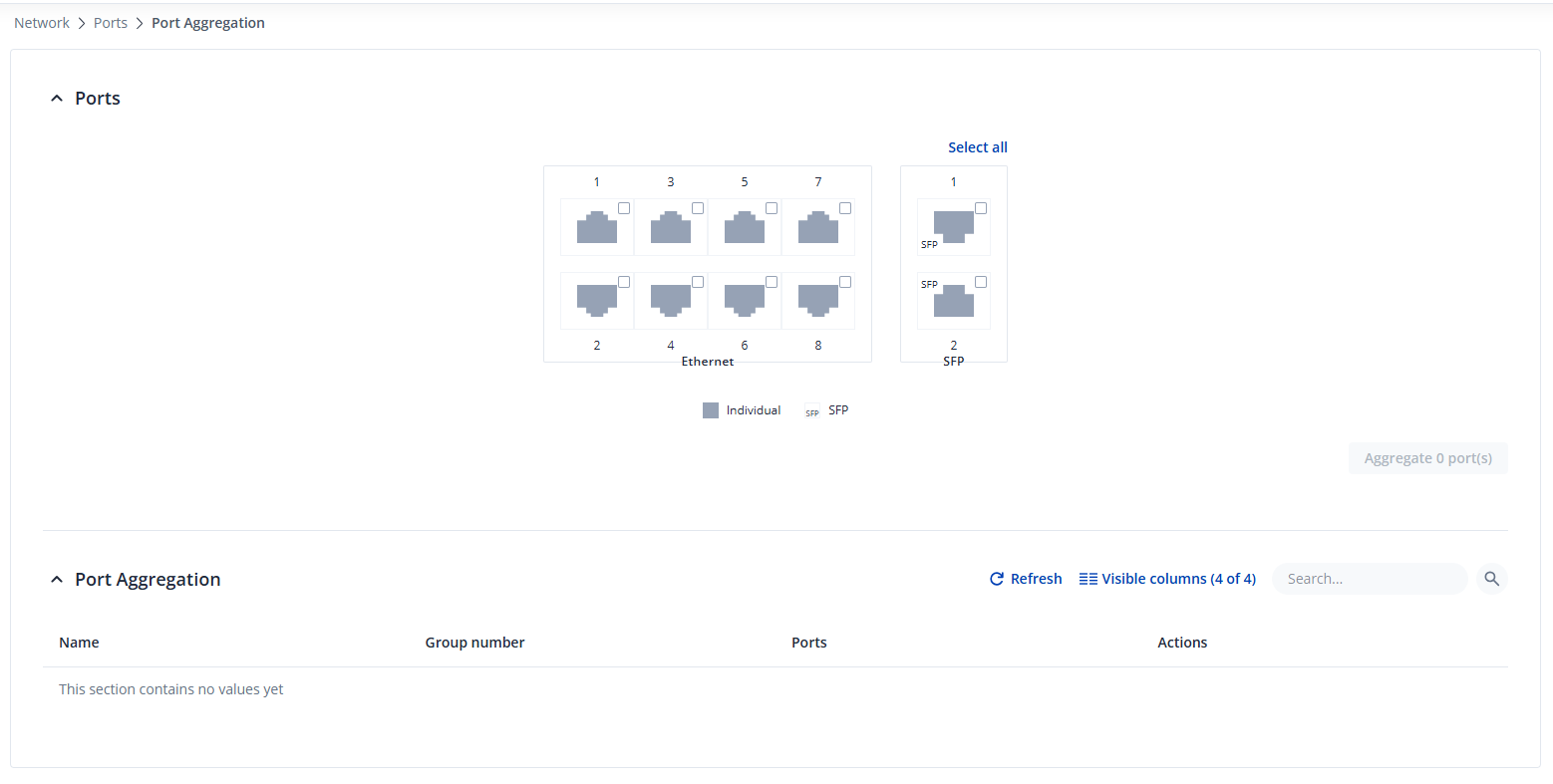
Task: Click the magnifier search icon
Action: [1491, 579]
